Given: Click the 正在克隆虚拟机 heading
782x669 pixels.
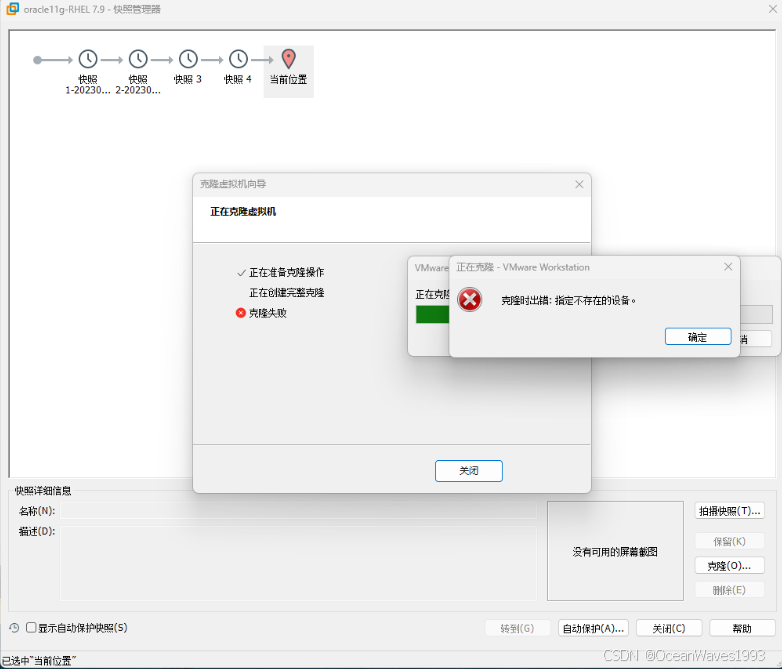Looking at the screenshot, I should (243, 212).
